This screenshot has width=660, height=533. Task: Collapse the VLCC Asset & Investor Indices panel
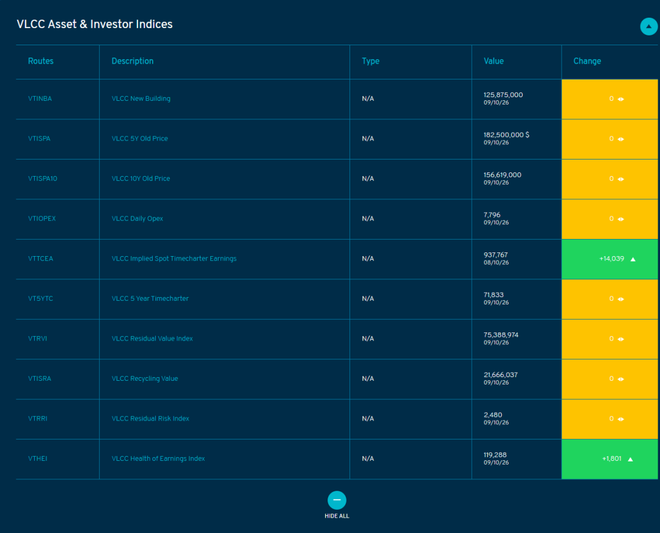pos(649,27)
